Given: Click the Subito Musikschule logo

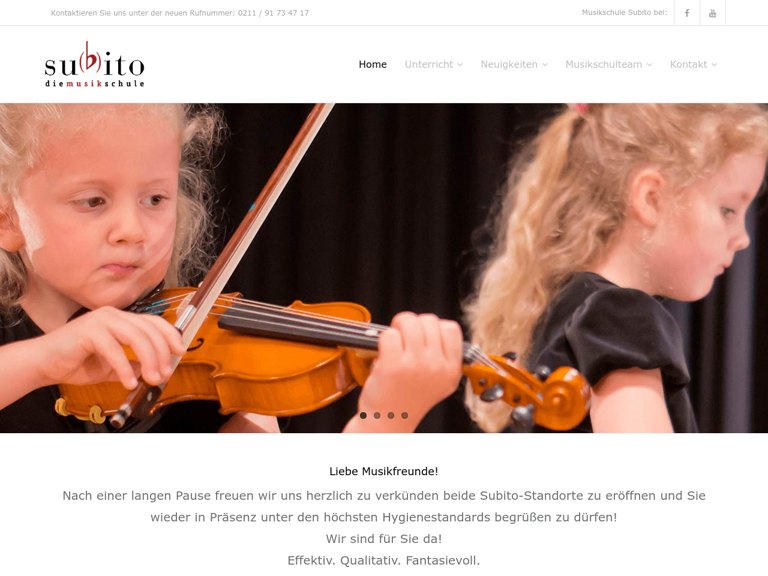Looking at the screenshot, I should [95, 64].
